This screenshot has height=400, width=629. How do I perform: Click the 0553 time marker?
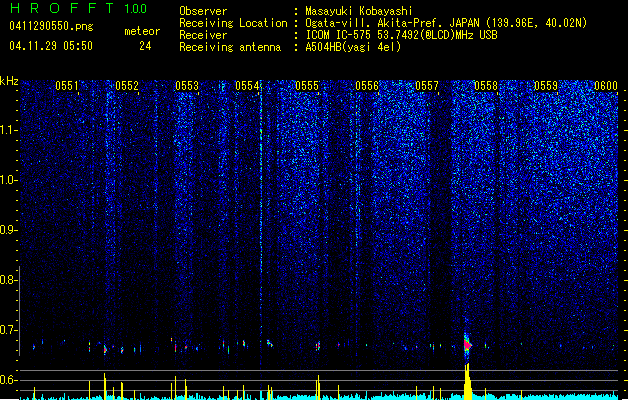click(187, 86)
